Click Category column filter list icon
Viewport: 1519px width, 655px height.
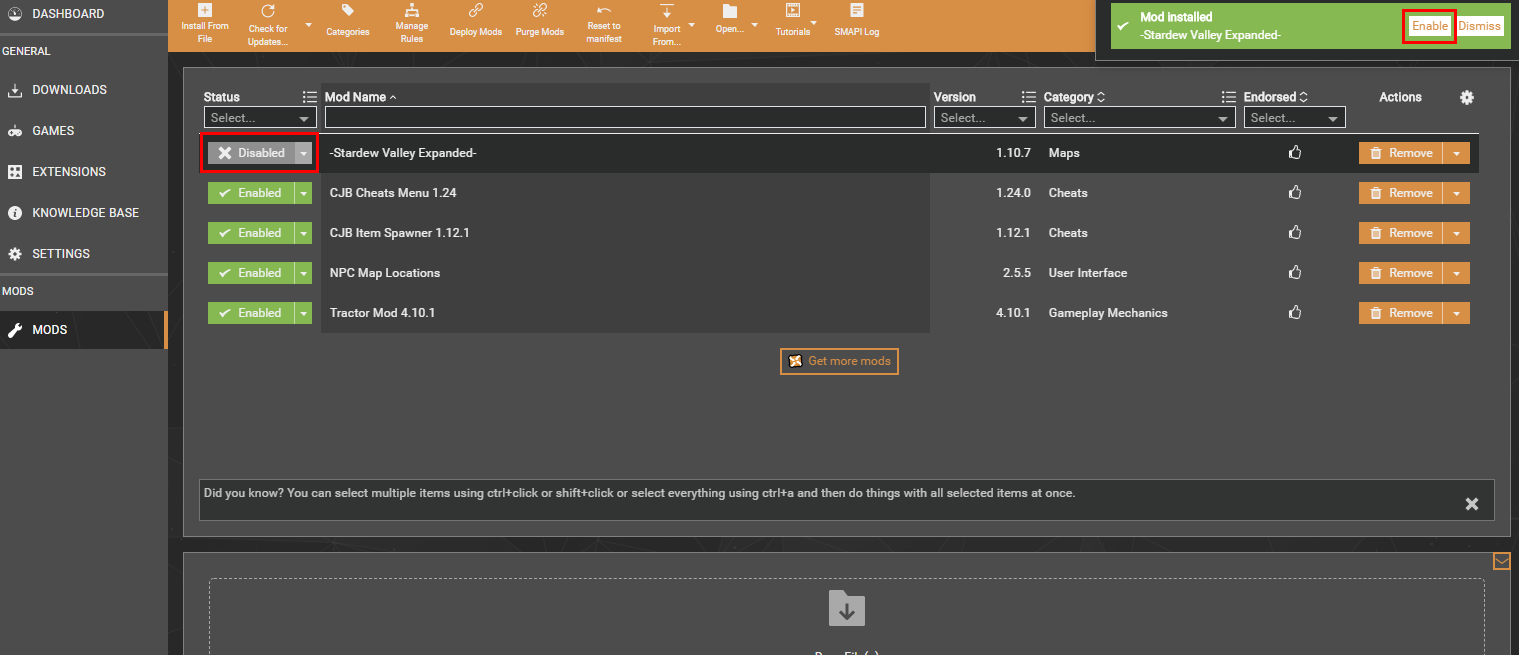(1229, 97)
